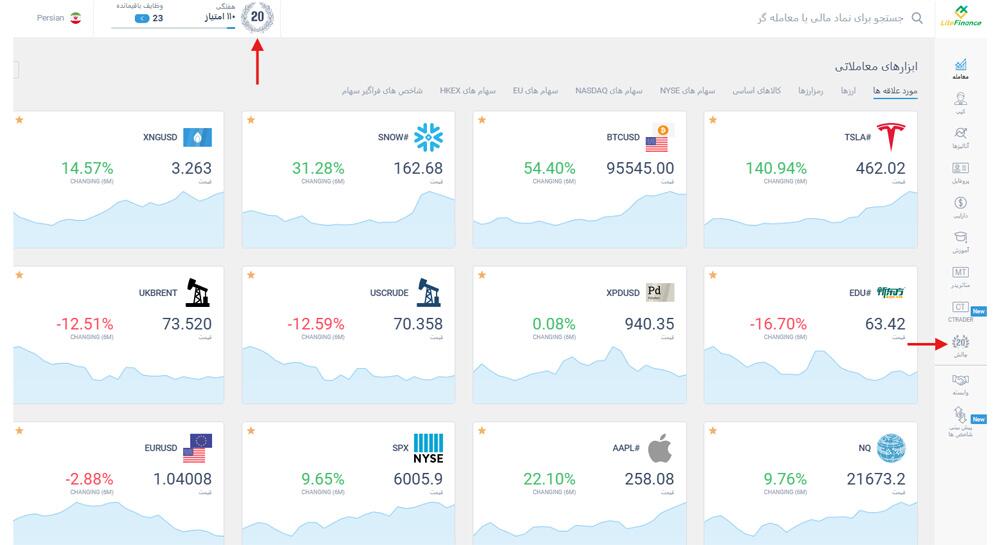Click the instrument search input field
1000x545 pixels.
point(830,18)
